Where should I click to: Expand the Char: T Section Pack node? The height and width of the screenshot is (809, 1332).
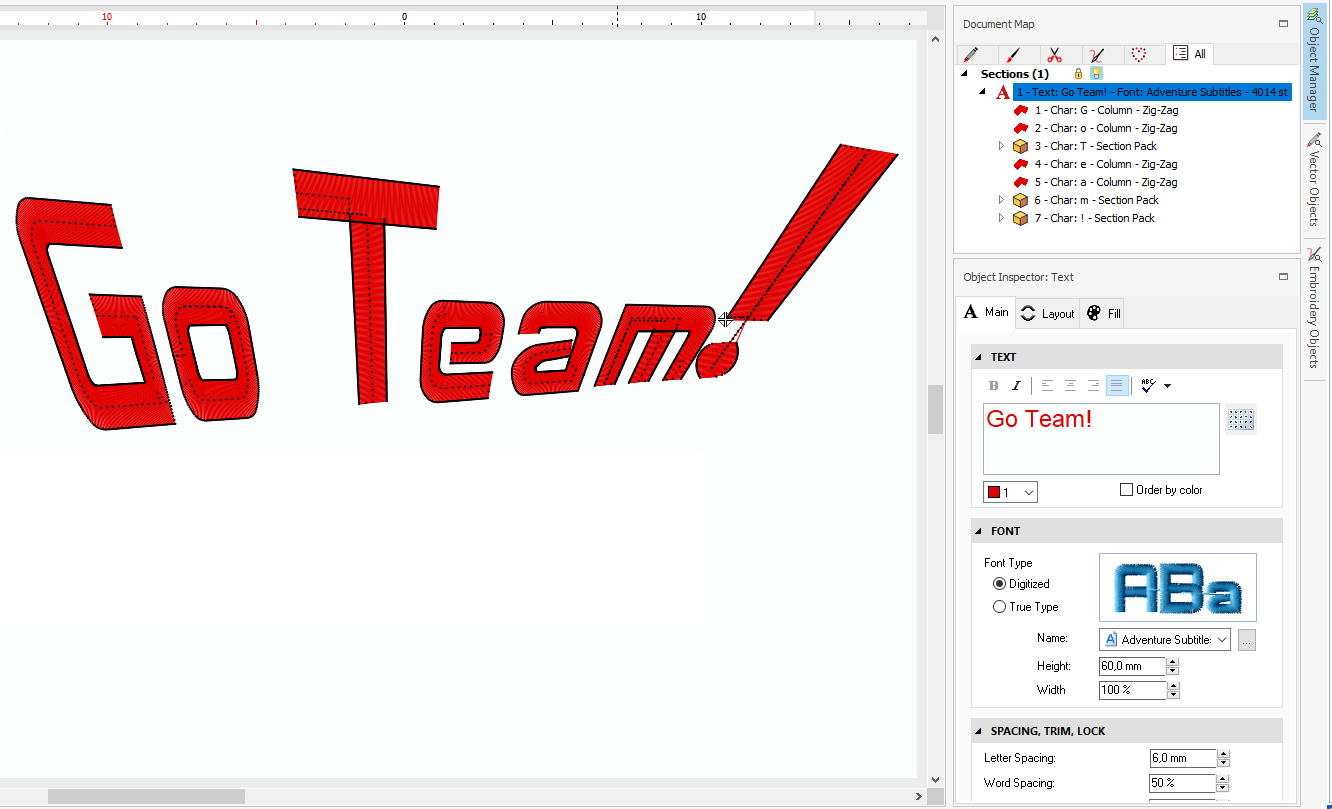(x=1002, y=146)
